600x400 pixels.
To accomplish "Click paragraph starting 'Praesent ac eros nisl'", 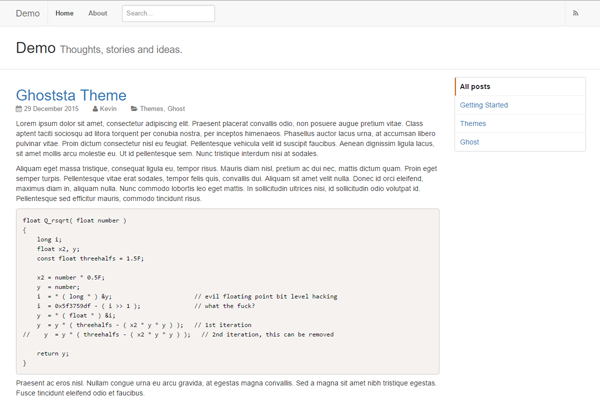I will tap(226, 388).
